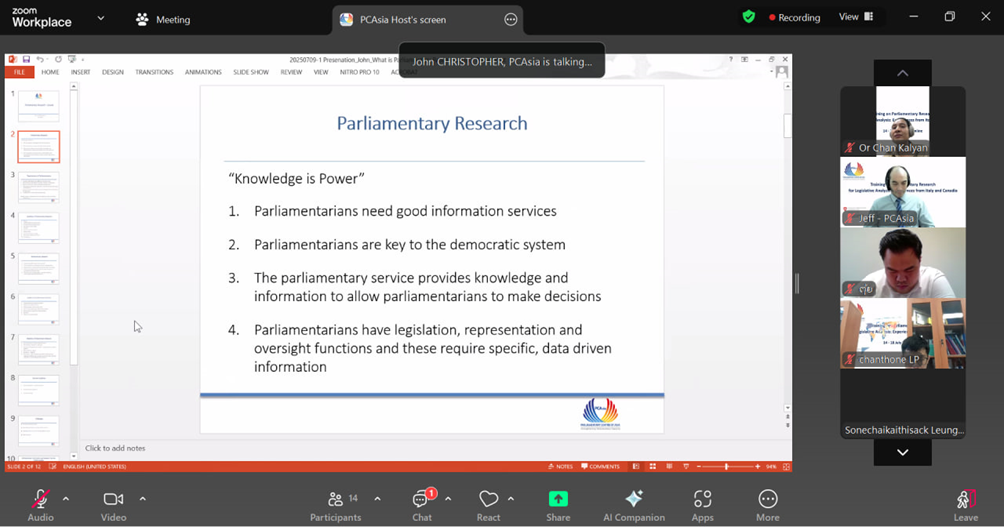This screenshot has height=527, width=1004.
Task: Toggle the Notes pane in PowerPoint status bar
Action: 560,466
